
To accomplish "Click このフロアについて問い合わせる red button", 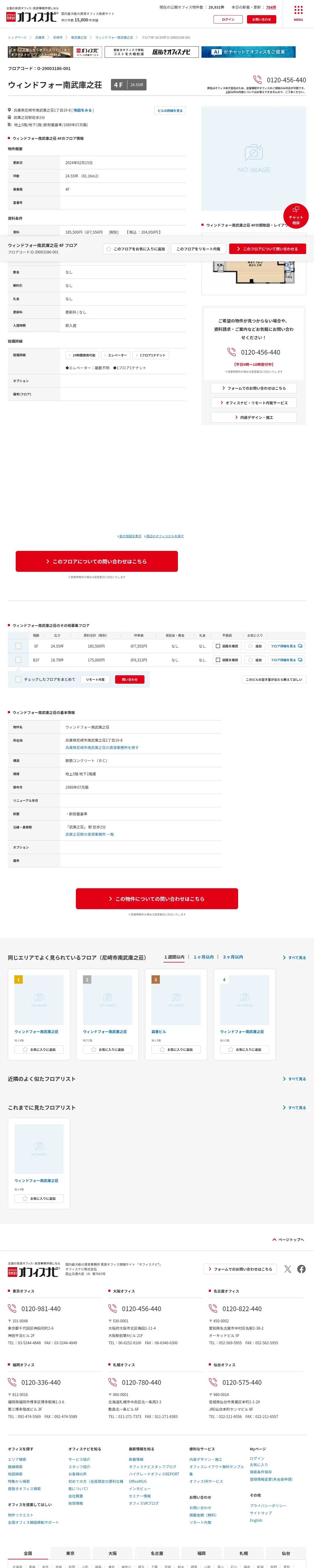I will pos(268,249).
